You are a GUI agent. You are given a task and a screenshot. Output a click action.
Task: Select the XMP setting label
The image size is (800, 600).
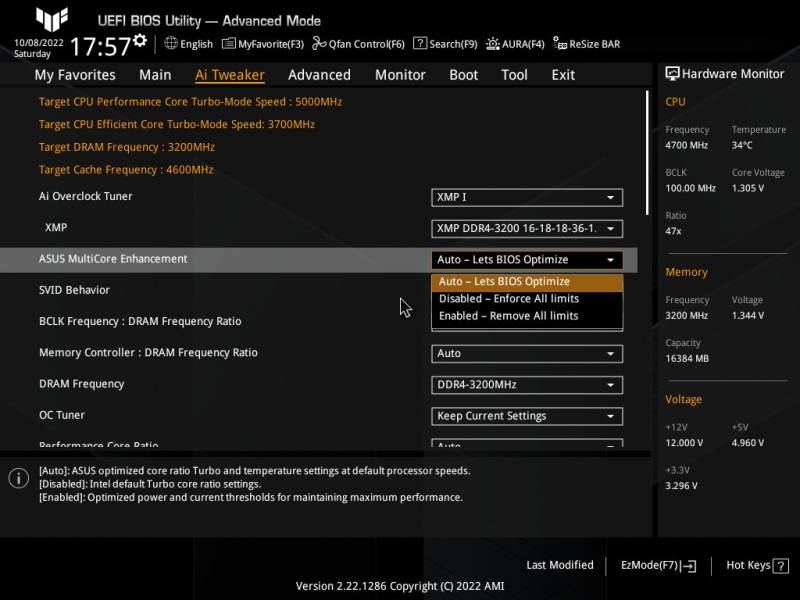pos(56,228)
